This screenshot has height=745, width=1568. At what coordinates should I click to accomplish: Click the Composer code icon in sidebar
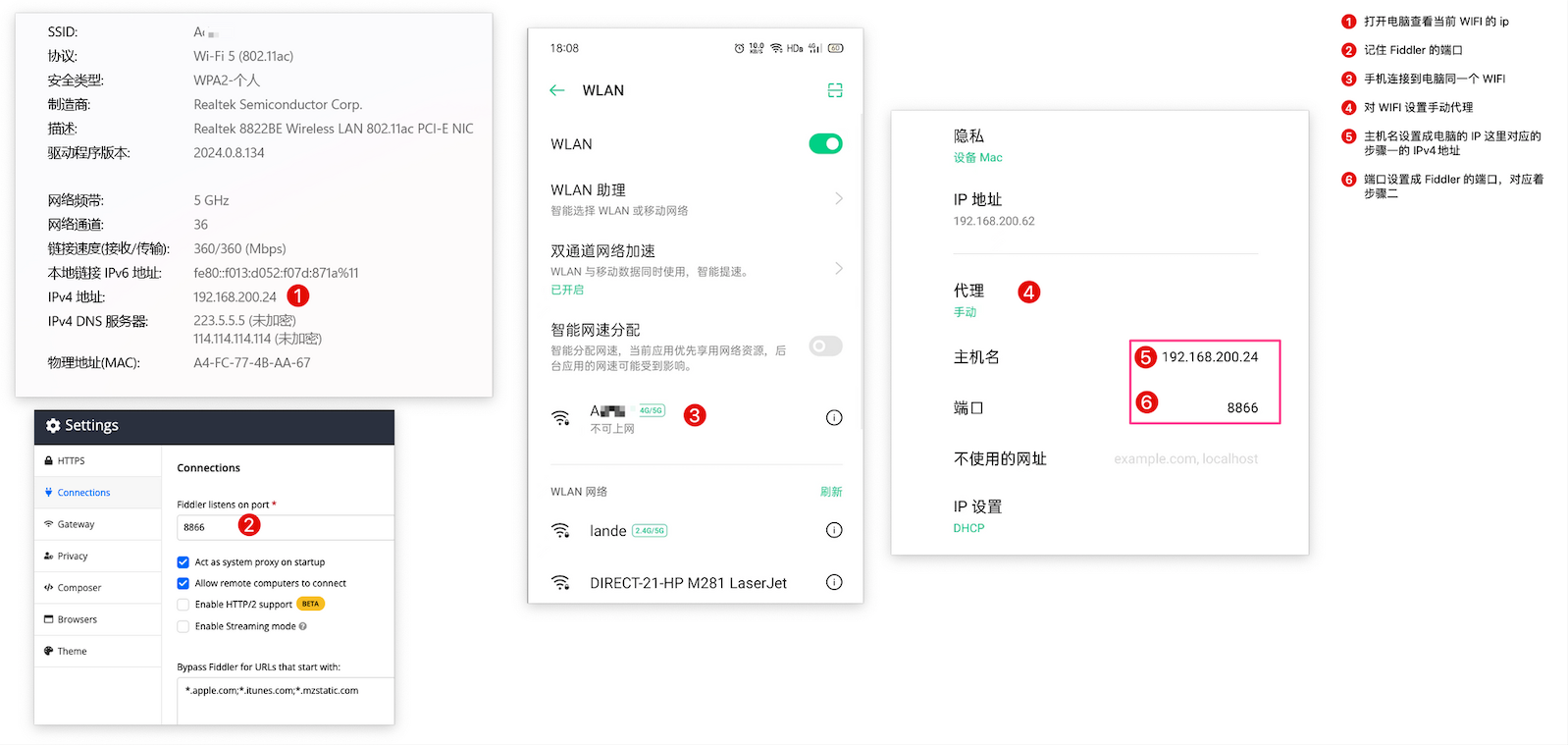[x=49, y=588]
